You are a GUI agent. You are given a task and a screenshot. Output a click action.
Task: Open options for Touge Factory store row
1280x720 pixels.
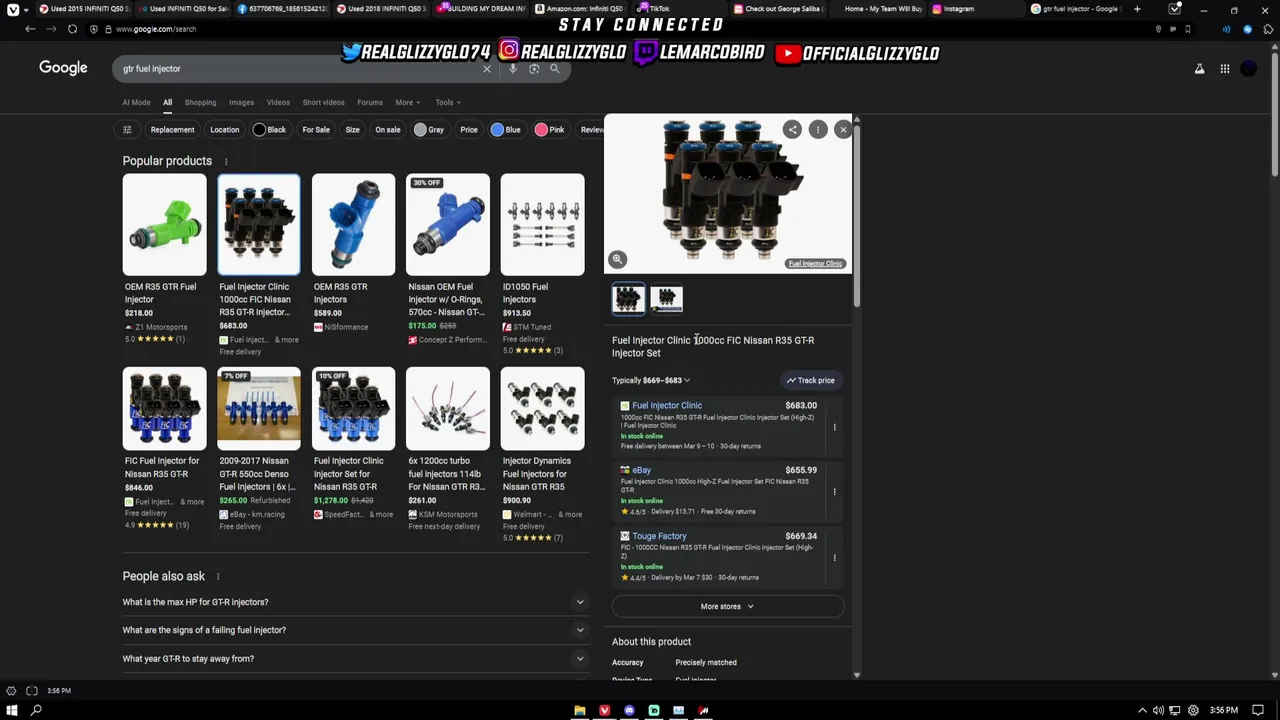834,557
